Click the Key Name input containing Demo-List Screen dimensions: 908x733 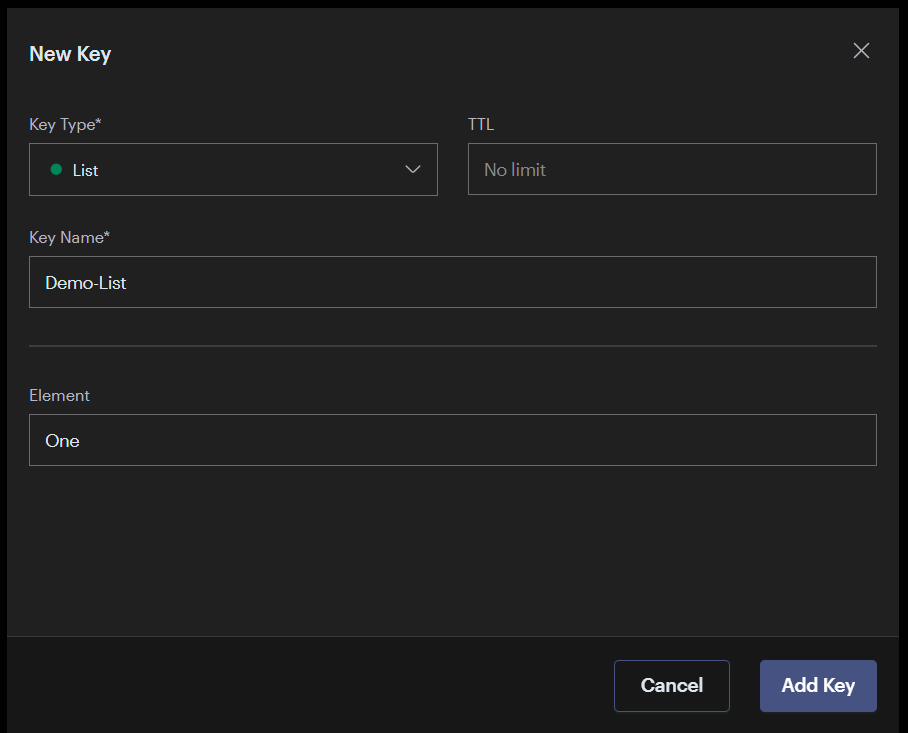(452, 282)
